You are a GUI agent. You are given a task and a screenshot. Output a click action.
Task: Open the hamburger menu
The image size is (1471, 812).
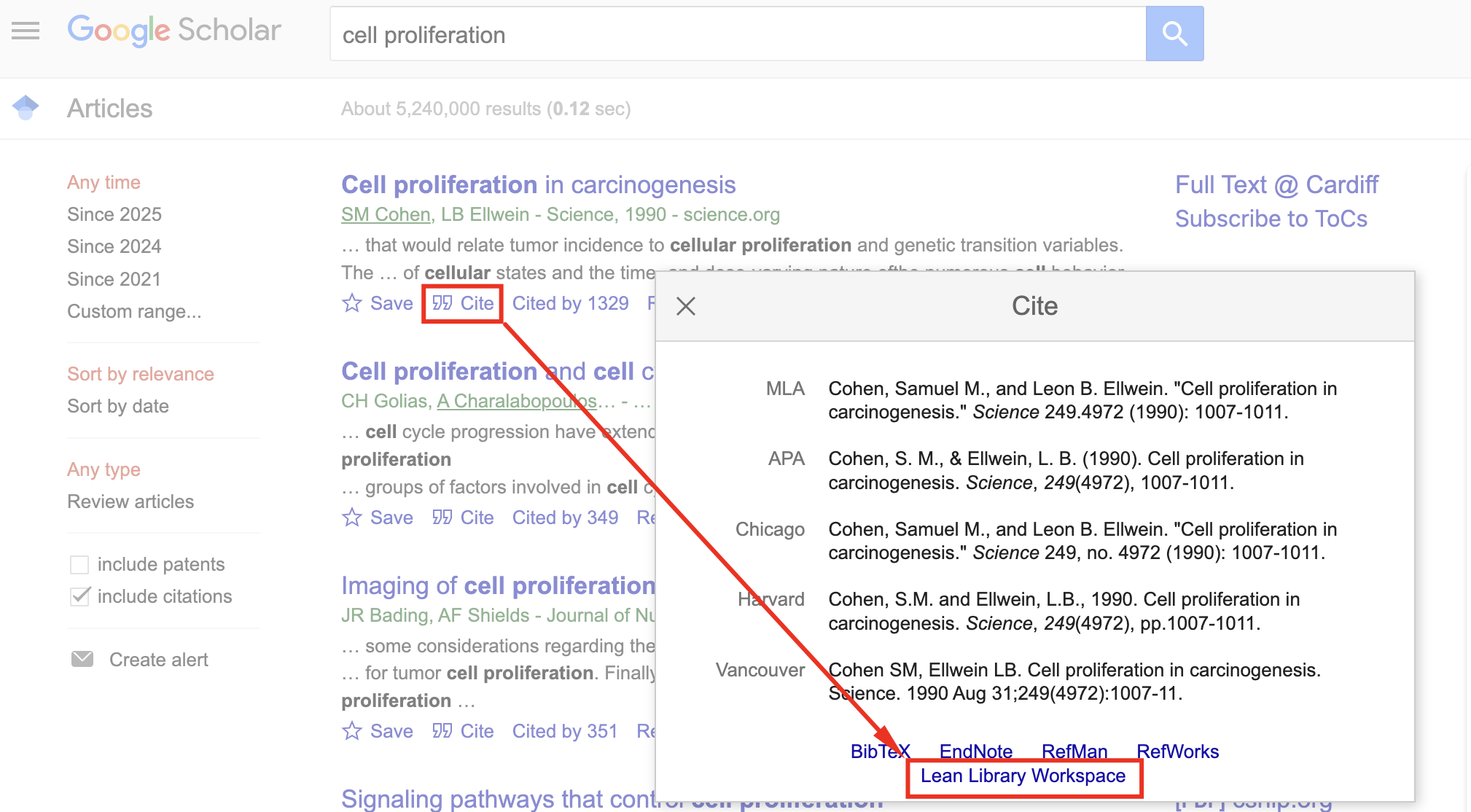[x=26, y=31]
